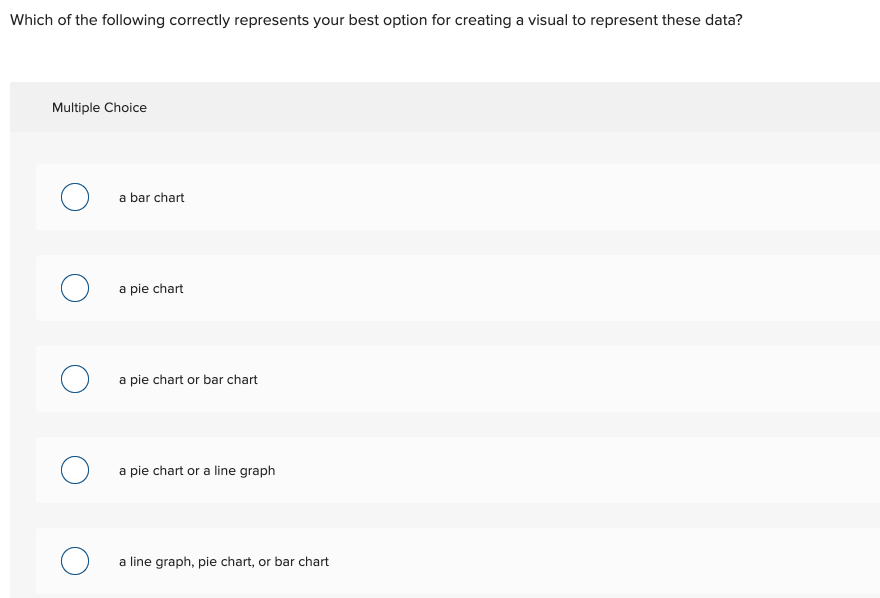Click 'a line graph, pie chart, or bar chart' text
Image resolution: width=880 pixels, height=598 pixels.
pyautogui.click(x=224, y=561)
